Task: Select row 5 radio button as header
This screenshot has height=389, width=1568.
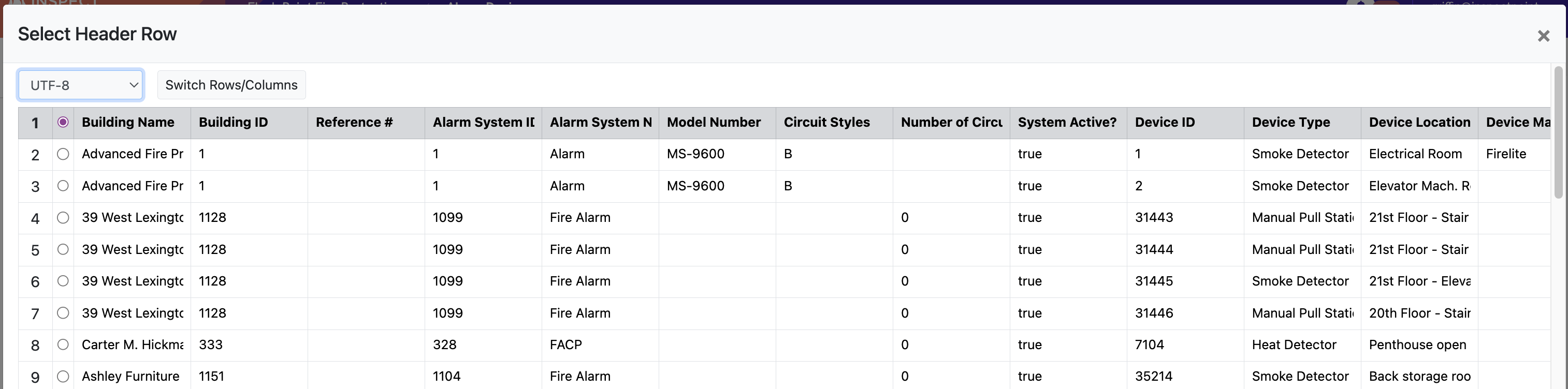Action: point(63,249)
